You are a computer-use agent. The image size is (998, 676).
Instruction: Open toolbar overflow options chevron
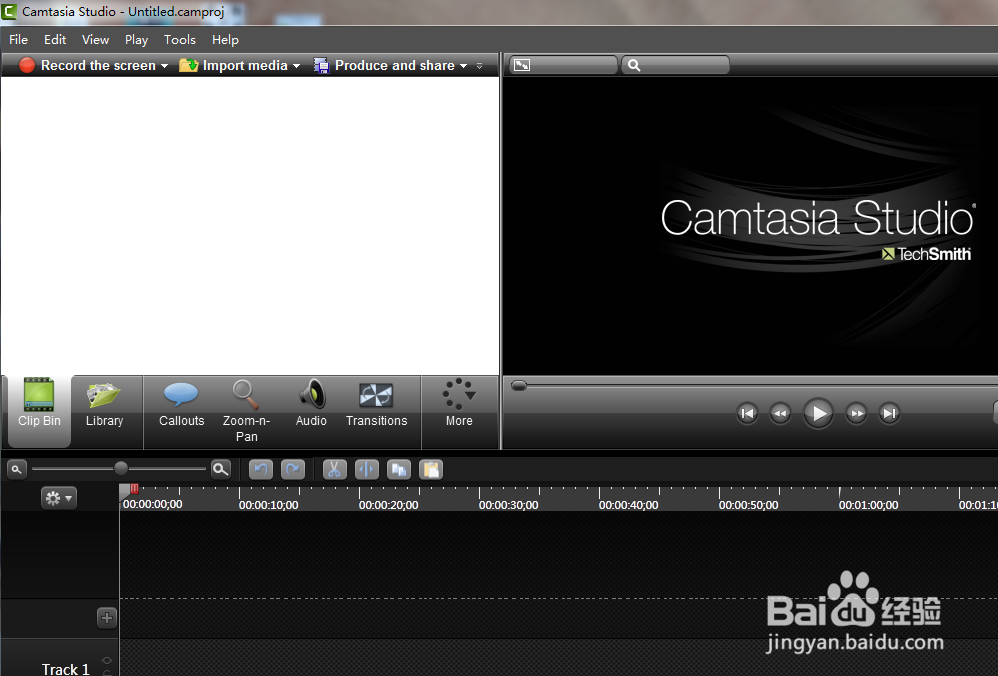479,66
